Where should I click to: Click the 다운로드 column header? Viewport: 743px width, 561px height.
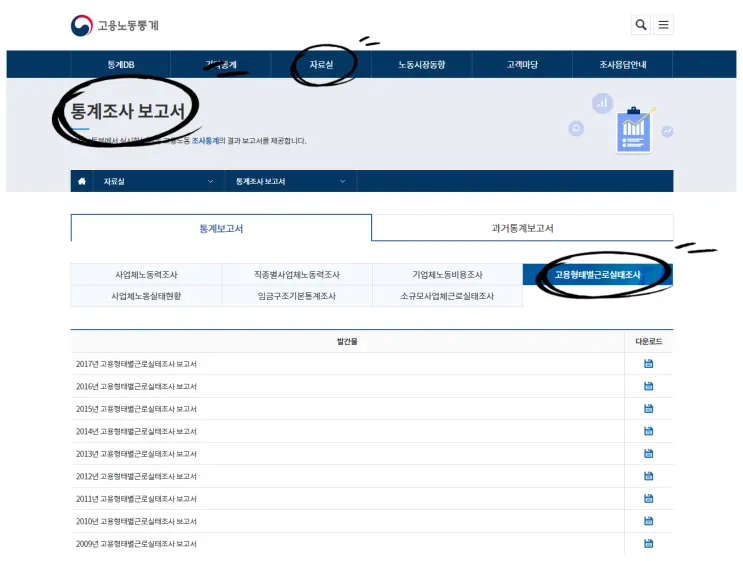649,341
